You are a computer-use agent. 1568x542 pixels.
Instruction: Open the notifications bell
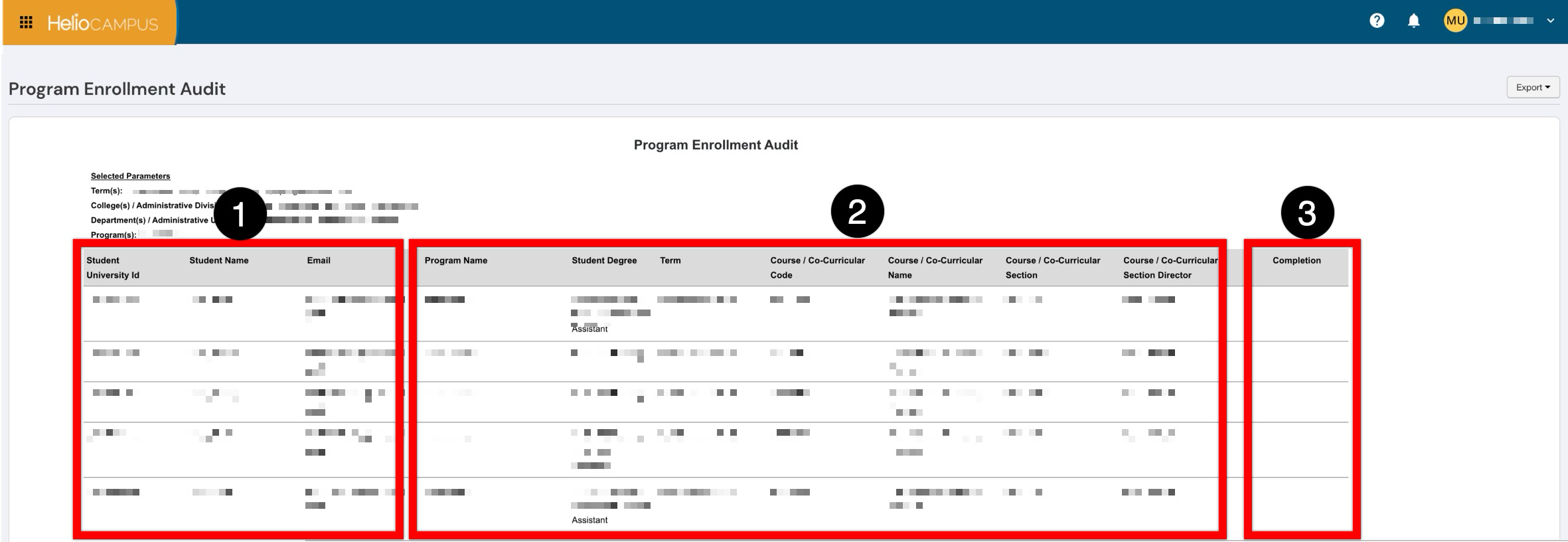coord(1413,21)
